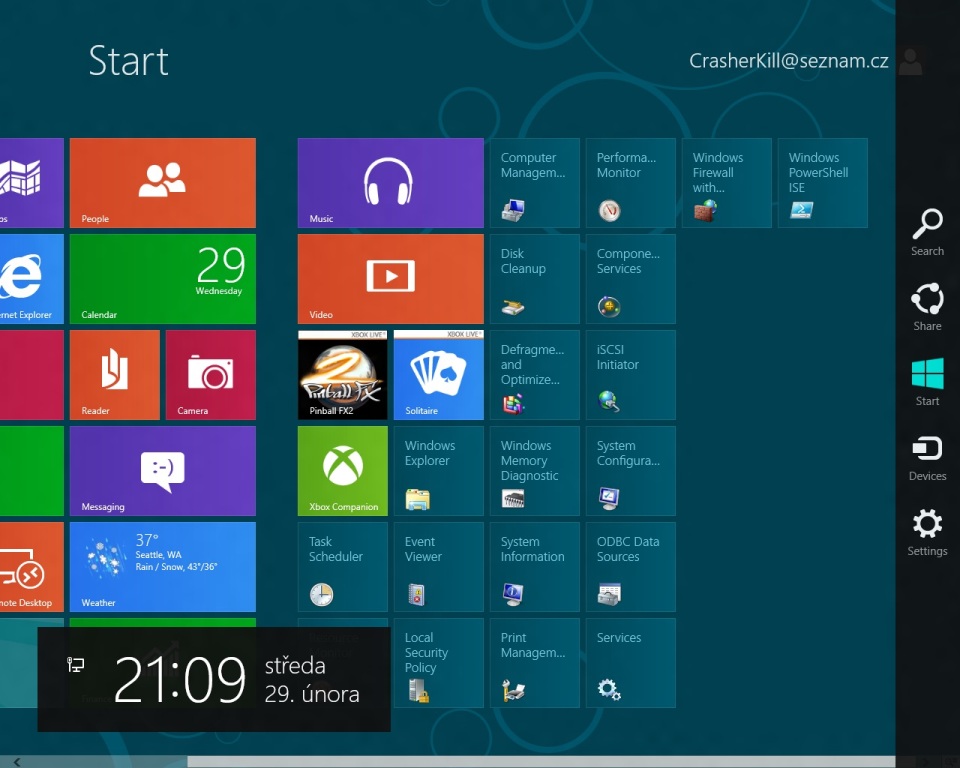Open the Services tile
The image size is (960, 768).
[631, 663]
